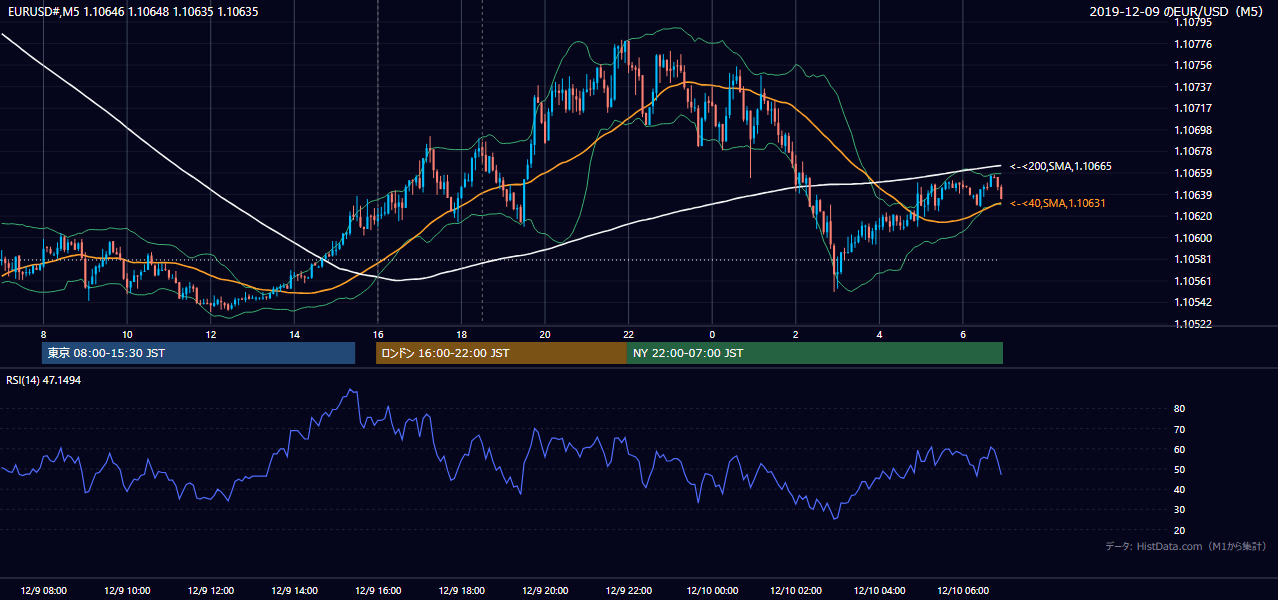Screen dimensions: 1278x600
Task: Click price axis value 1.10698
Action: click(x=1193, y=130)
